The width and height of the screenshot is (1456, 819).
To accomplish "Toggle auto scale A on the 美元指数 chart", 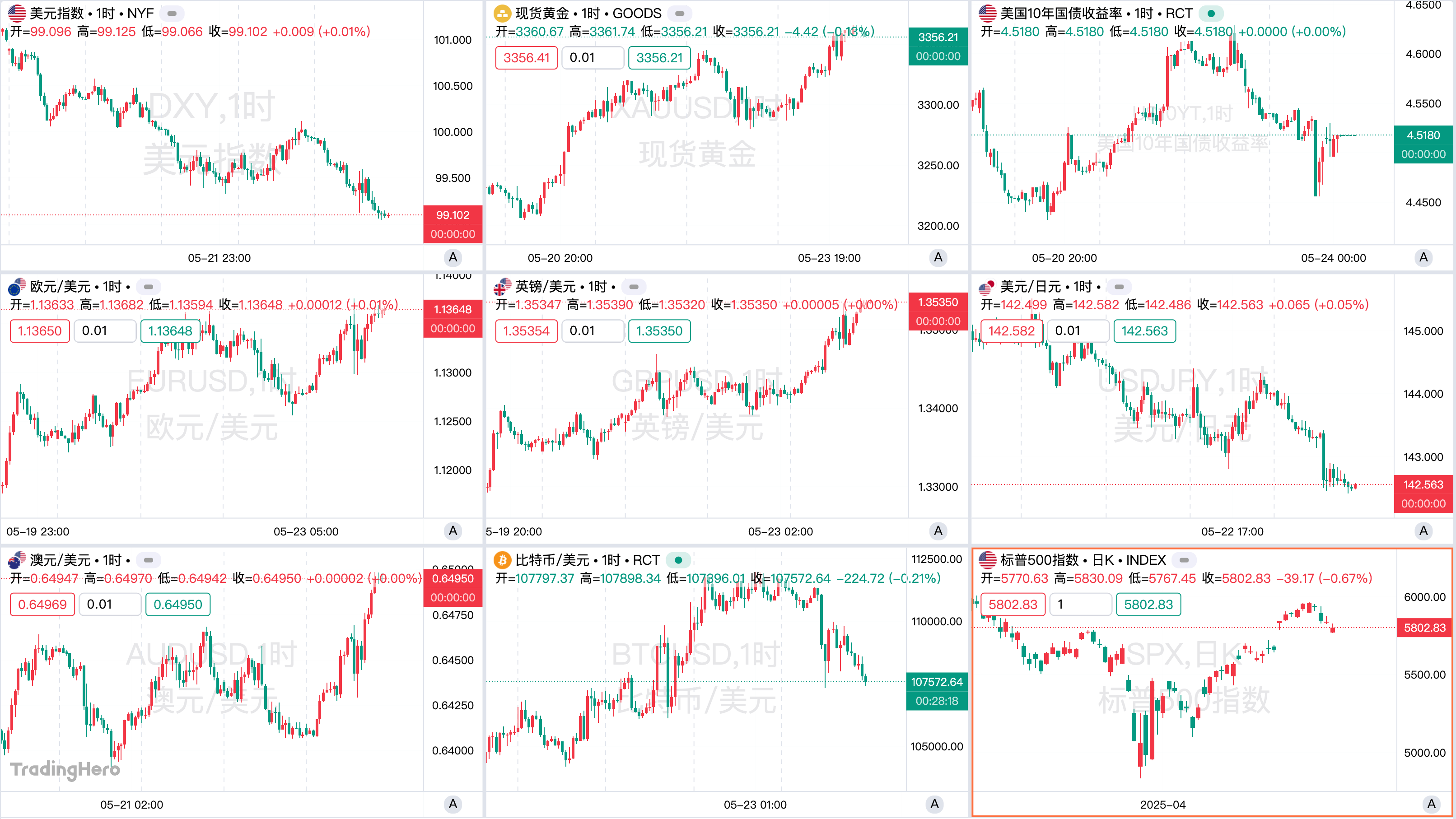I will (453, 258).
